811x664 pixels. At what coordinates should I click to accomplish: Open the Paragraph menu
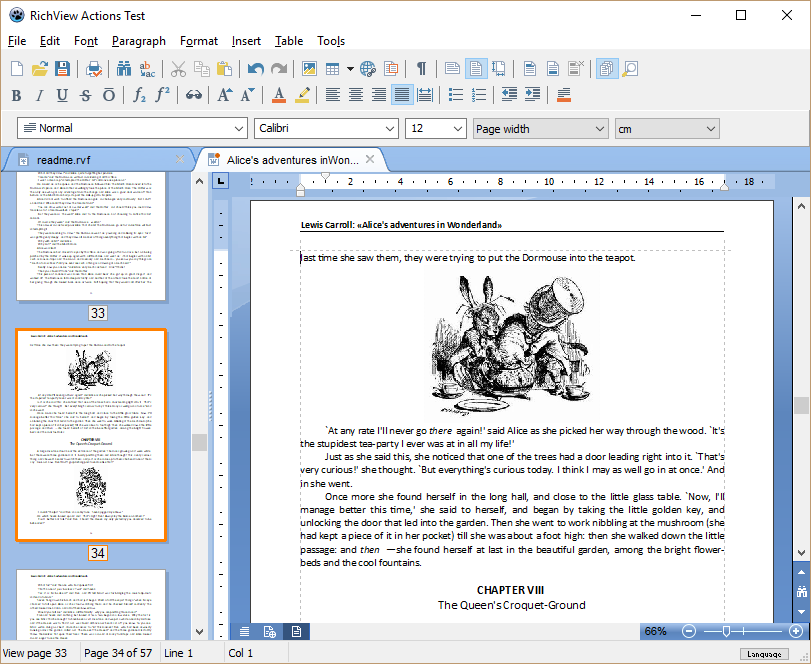tap(139, 41)
